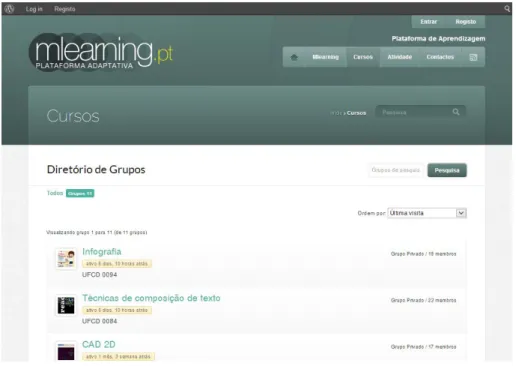Open the admin bar search magnifier
The height and width of the screenshot is (366, 516).
click(x=507, y=9)
